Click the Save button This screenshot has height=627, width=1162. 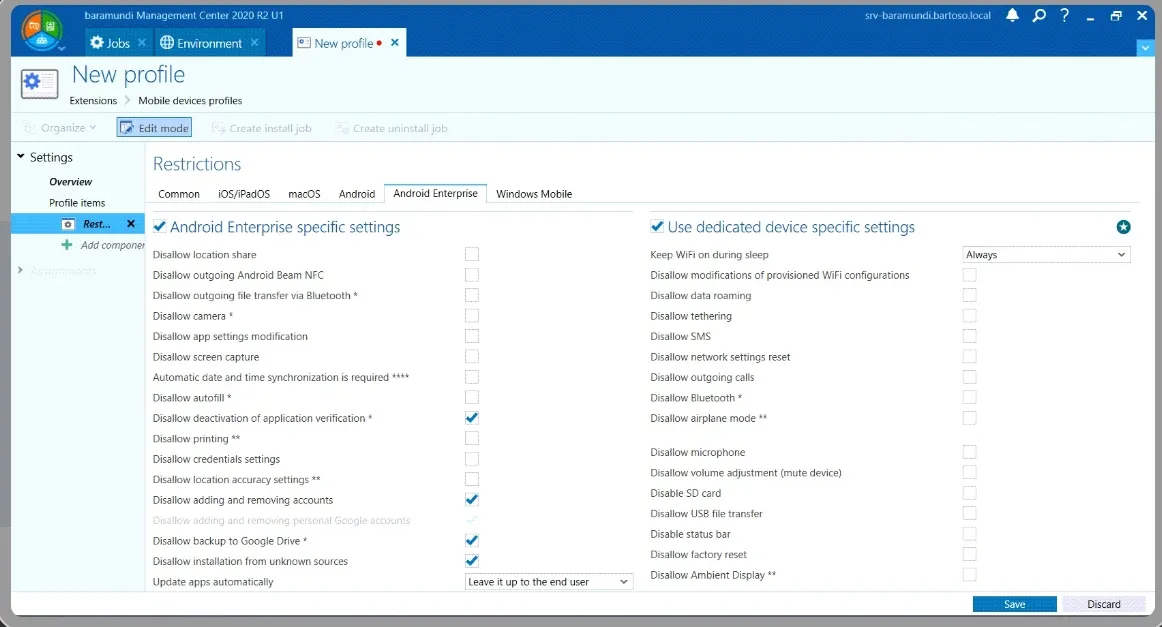[x=1015, y=604]
